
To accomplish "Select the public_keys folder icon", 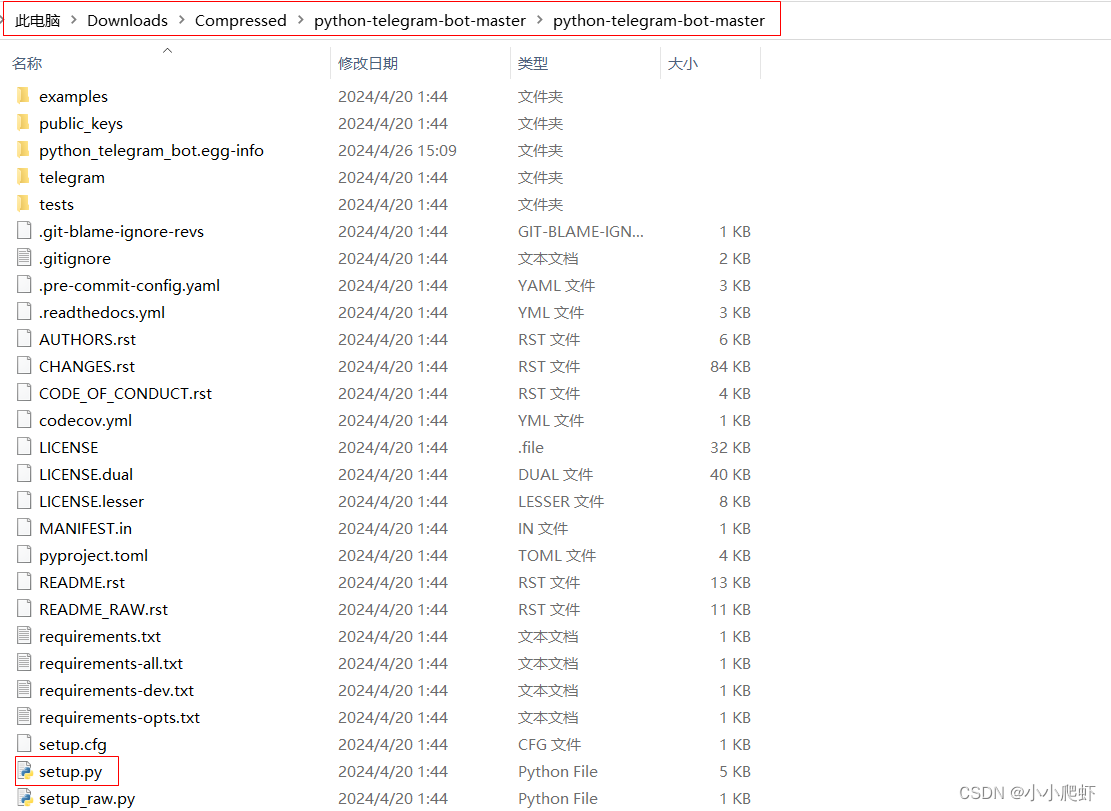I will click(x=23, y=123).
